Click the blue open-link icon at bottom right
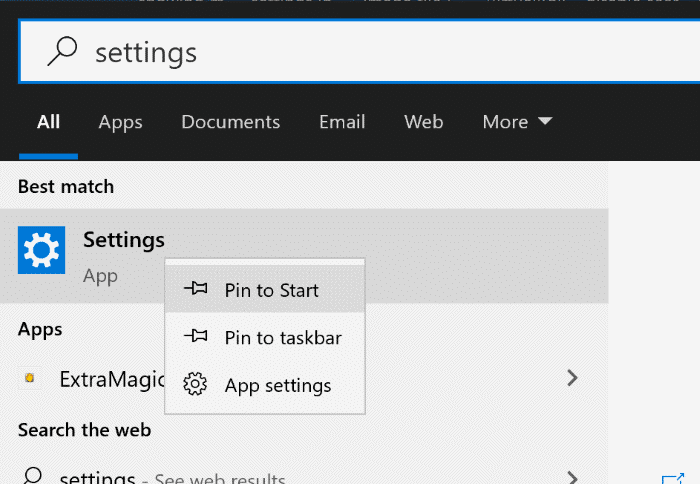This screenshot has width=700, height=484. pos(671,478)
